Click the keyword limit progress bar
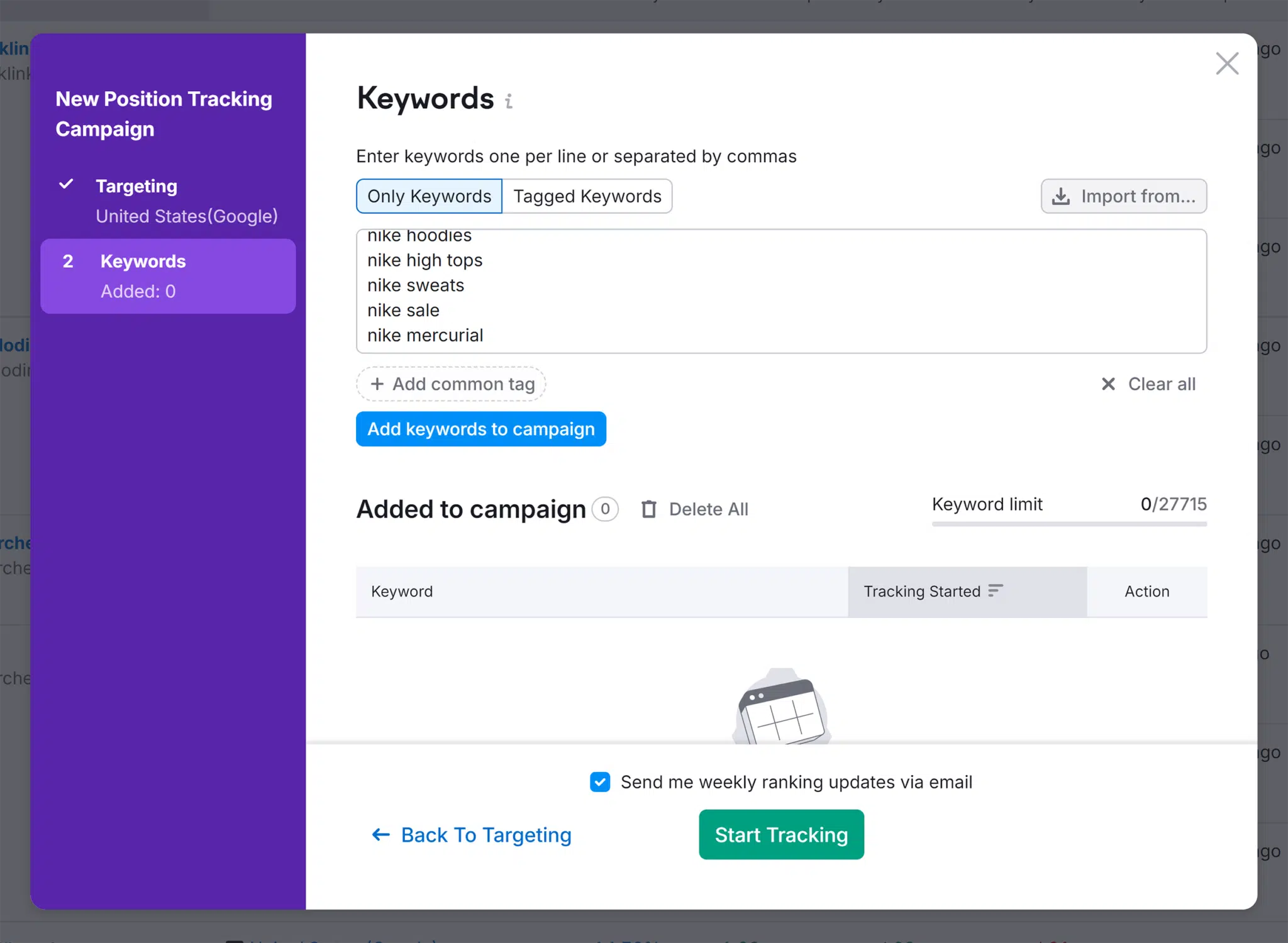The image size is (1288, 943). click(1069, 524)
